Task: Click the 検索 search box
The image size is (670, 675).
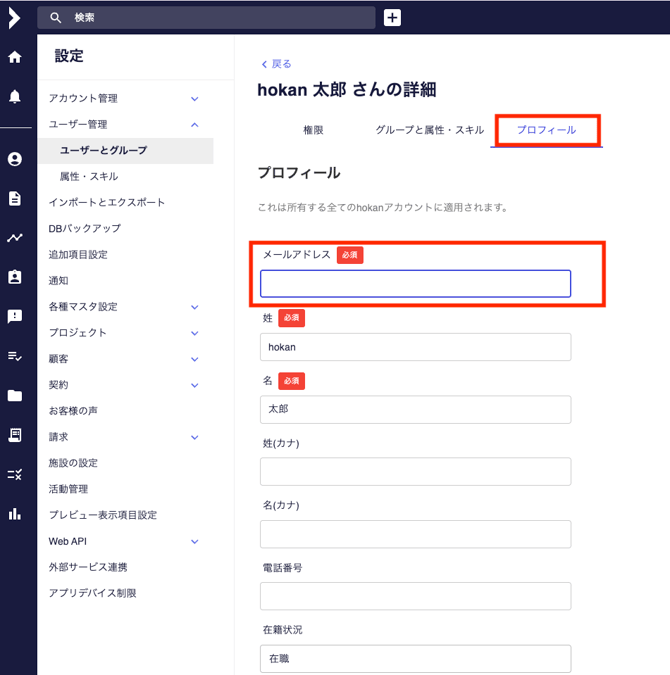Action: coord(207,18)
